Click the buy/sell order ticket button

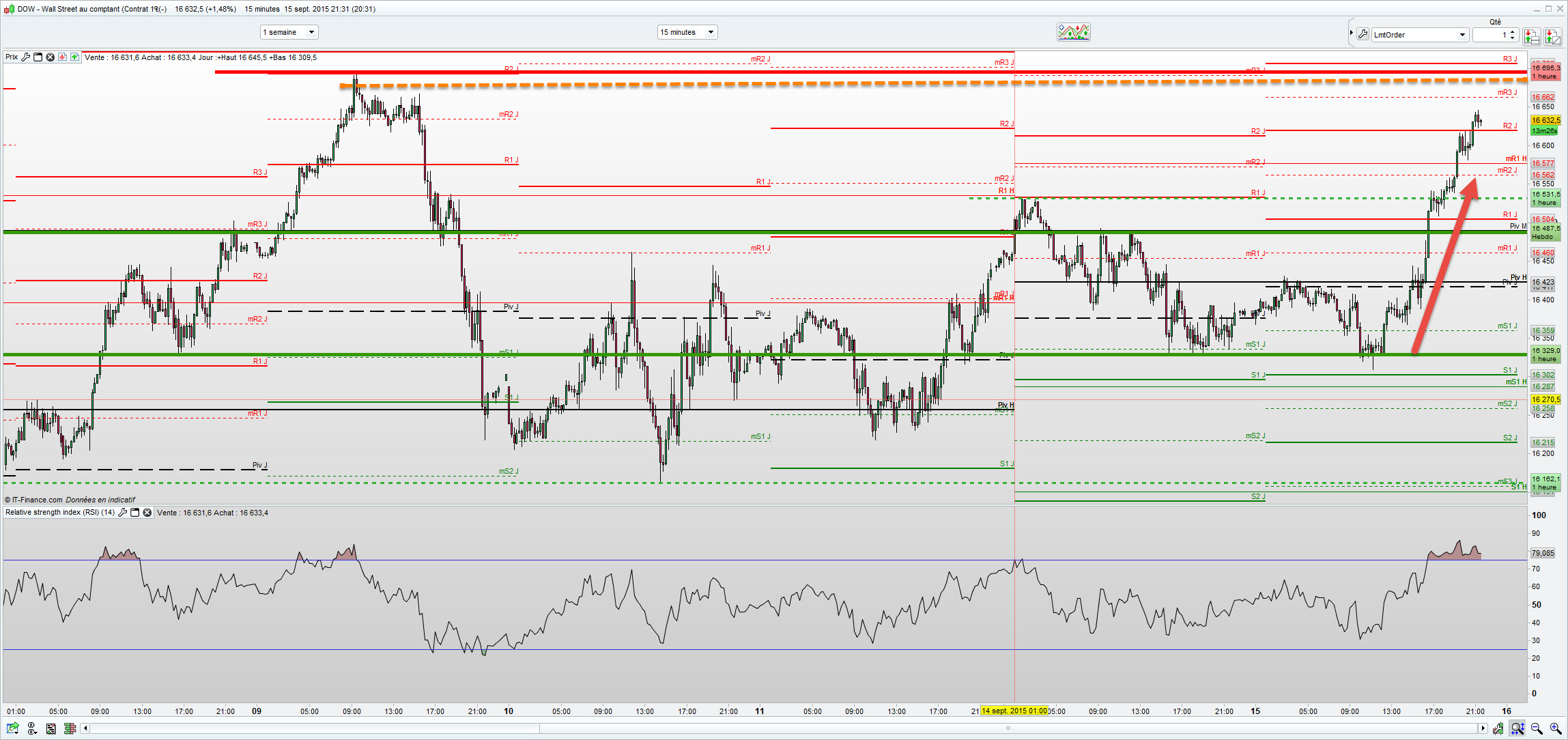coord(1531,36)
